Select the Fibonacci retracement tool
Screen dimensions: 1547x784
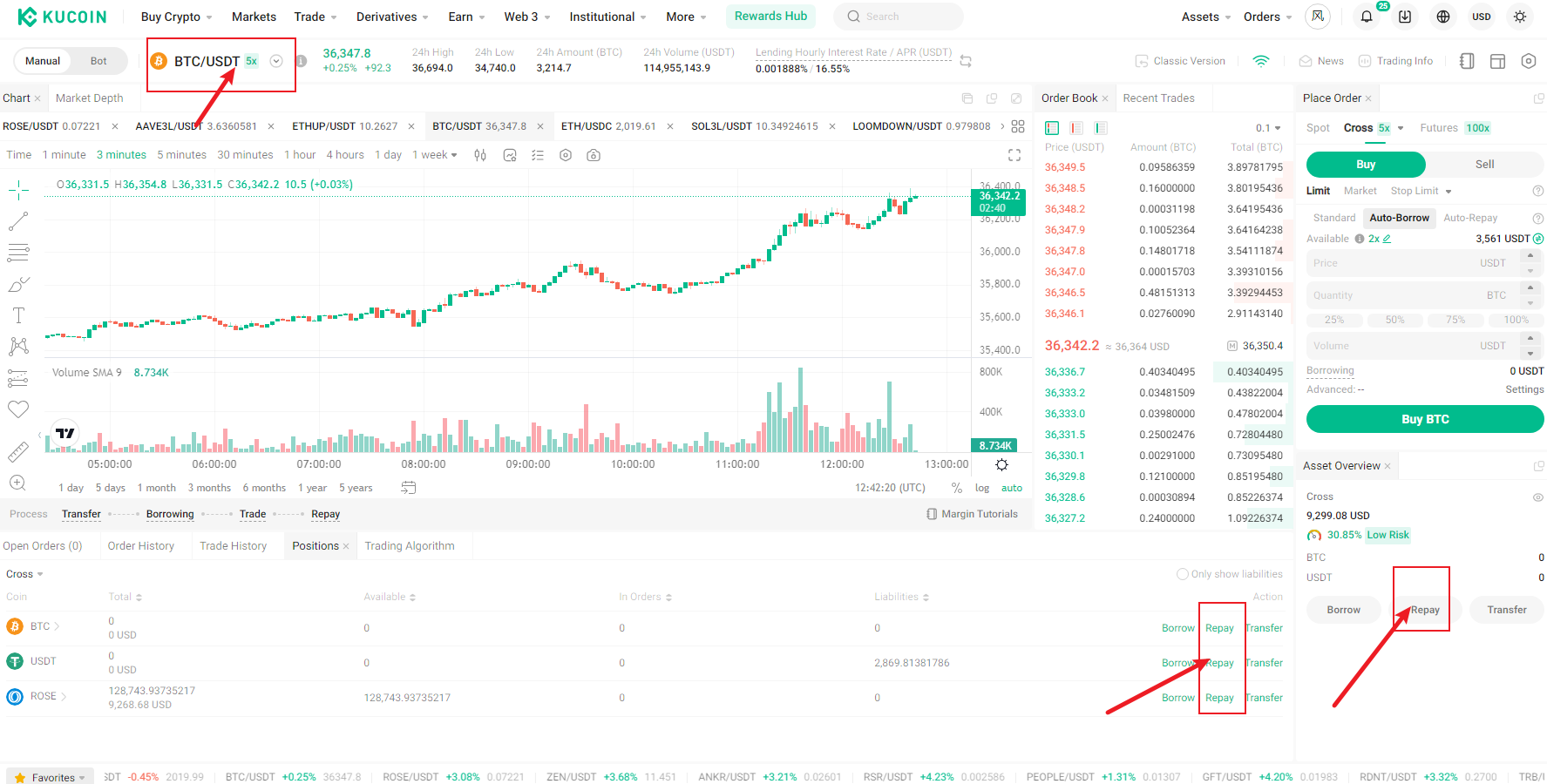point(18,253)
